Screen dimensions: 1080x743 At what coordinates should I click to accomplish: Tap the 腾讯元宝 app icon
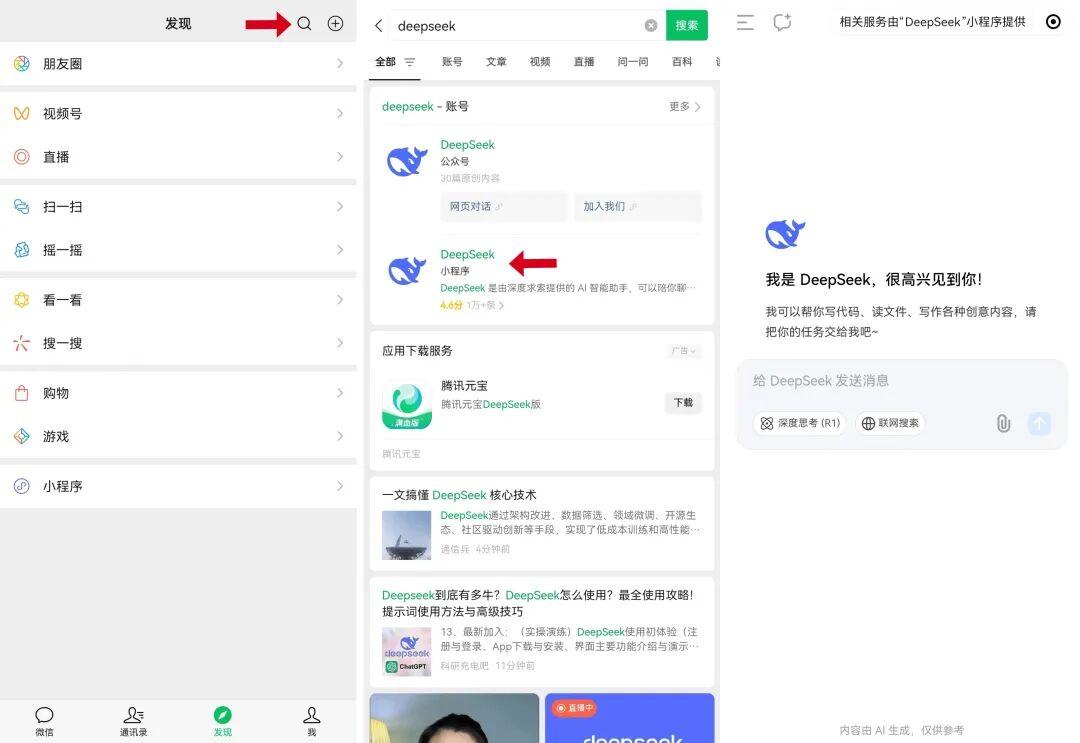(x=406, y=404)
